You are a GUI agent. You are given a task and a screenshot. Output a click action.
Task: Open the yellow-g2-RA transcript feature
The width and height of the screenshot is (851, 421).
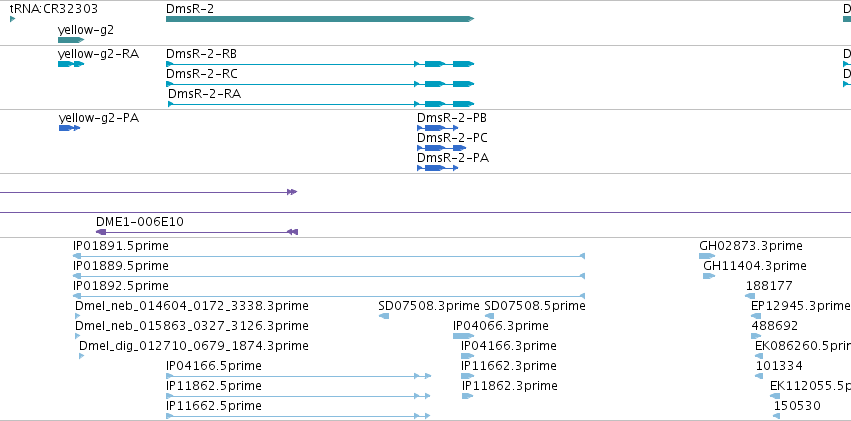coord(71,64)
